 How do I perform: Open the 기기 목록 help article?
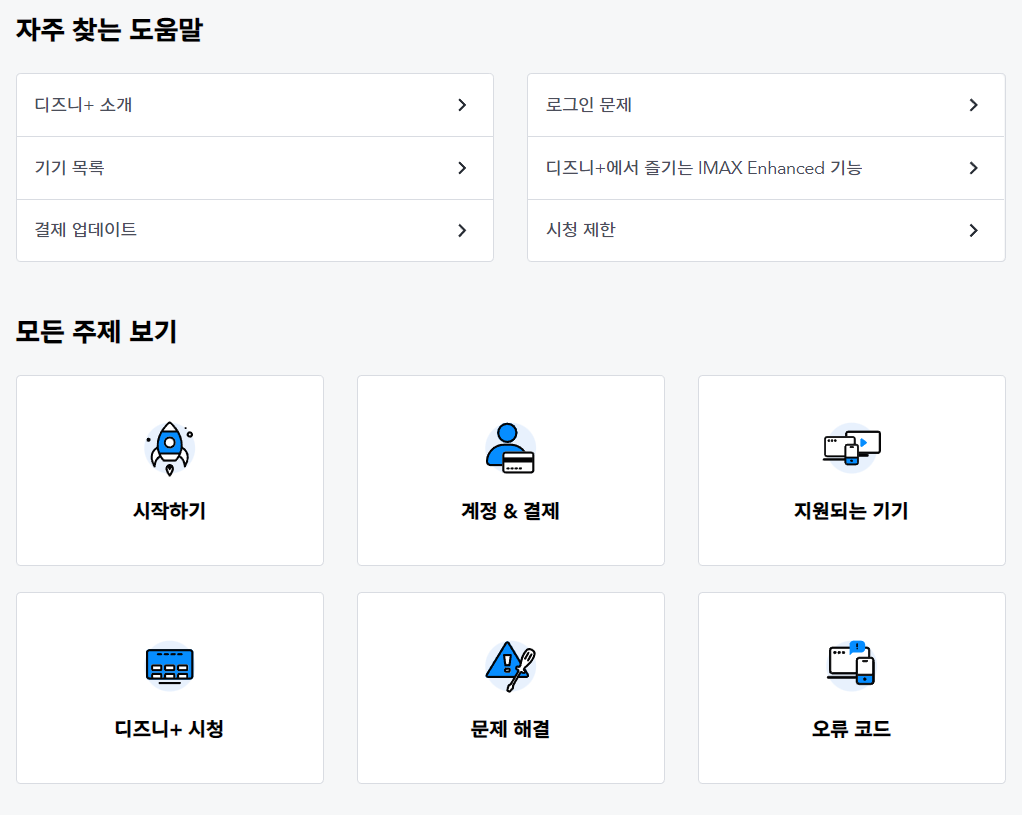[x=255, y=168]
